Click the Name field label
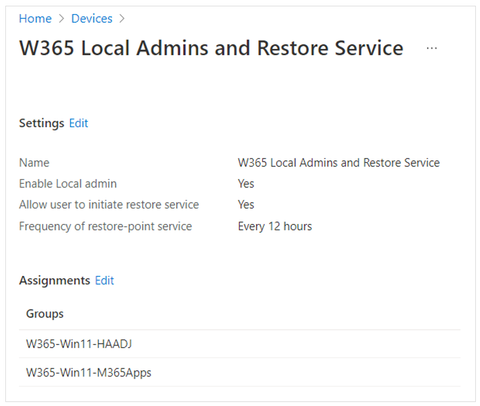 pyautogui.click(x=34, y=163)
